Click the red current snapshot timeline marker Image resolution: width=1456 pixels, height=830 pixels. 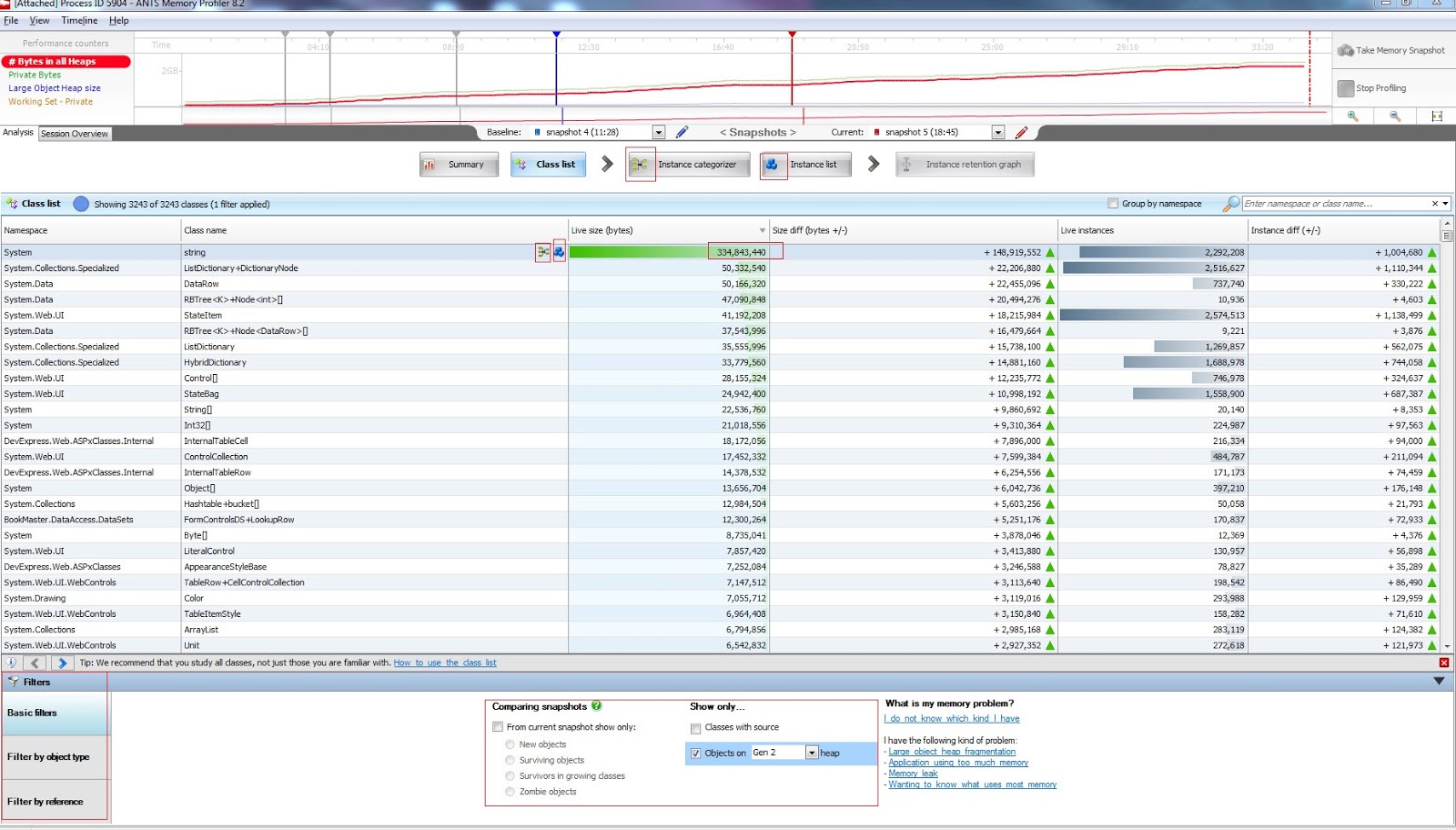tap(793, 35)
